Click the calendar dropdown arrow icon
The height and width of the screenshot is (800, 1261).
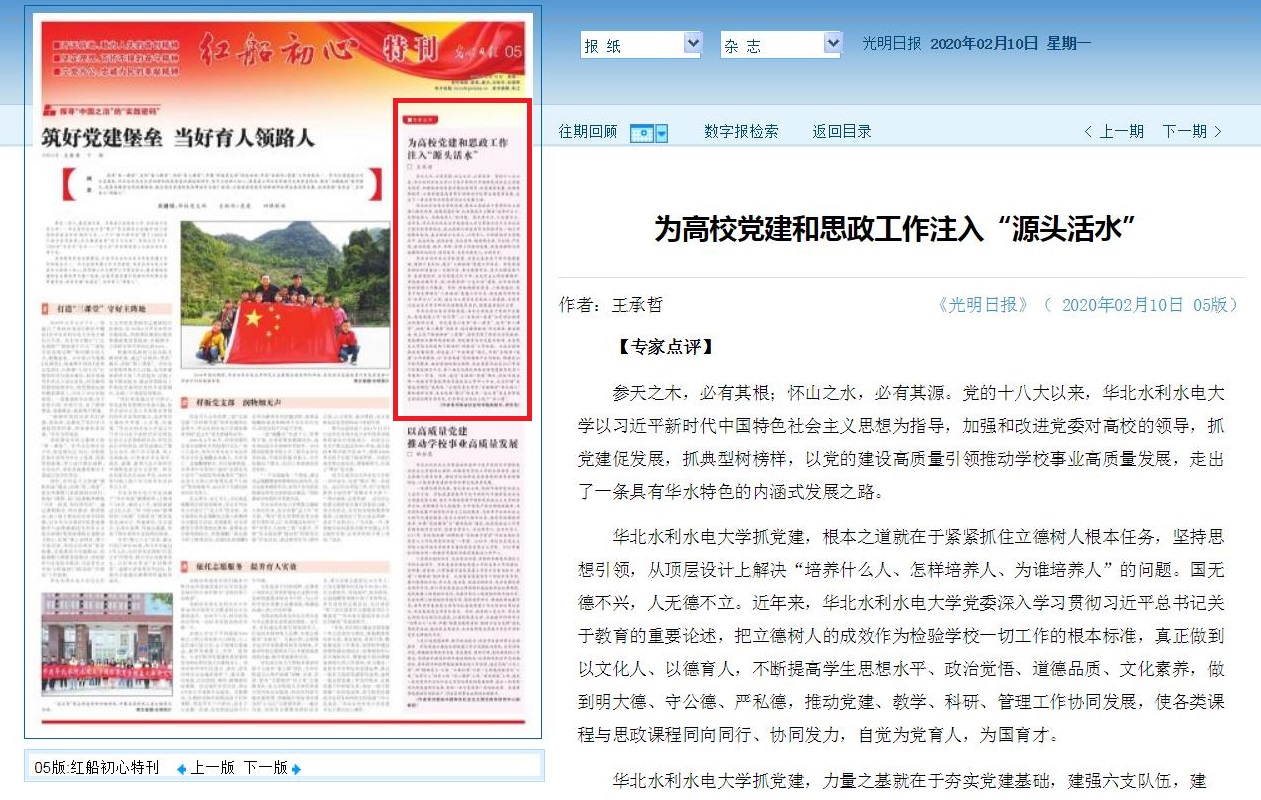point(660,133)
